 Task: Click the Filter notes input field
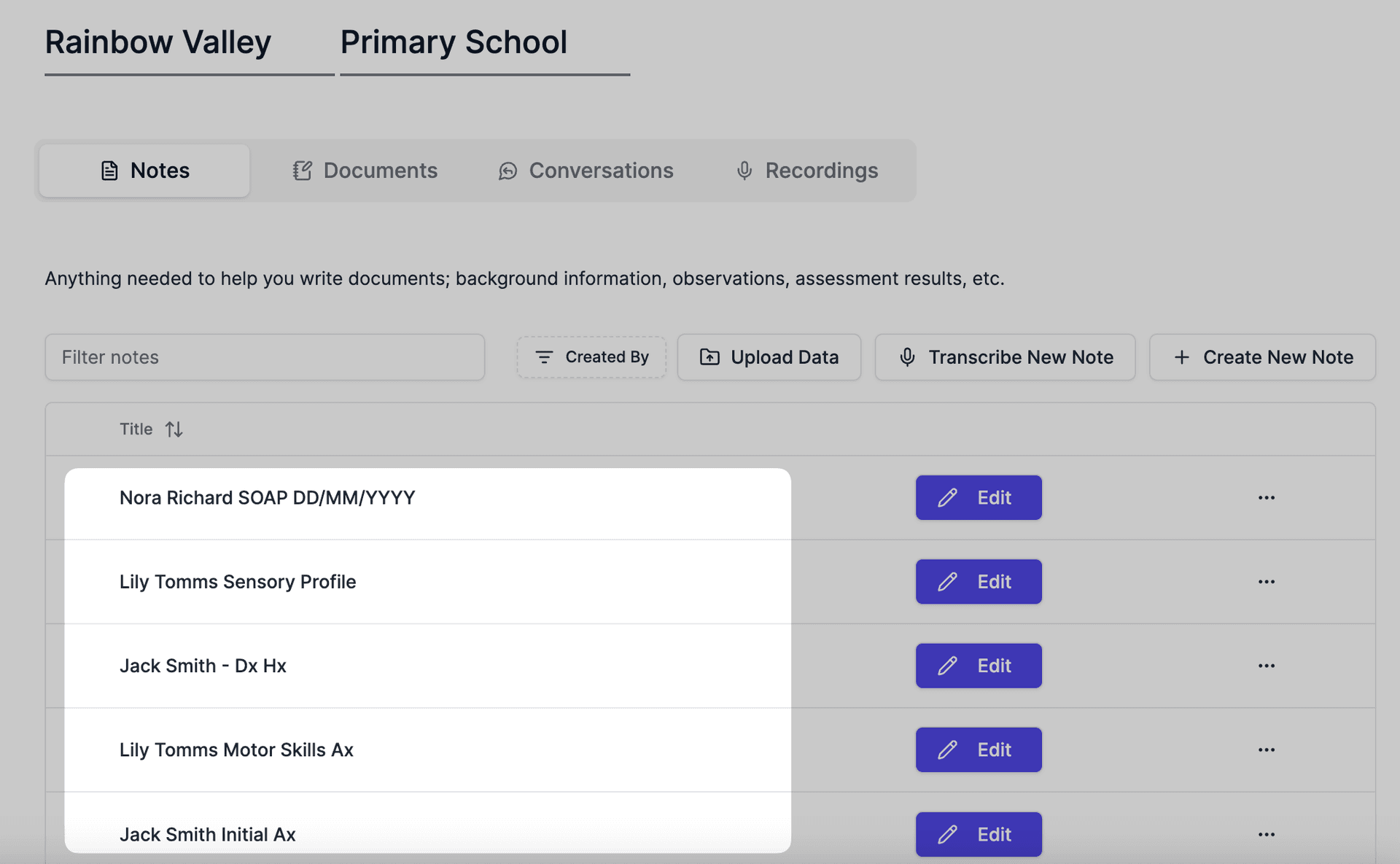coord(265,357)
